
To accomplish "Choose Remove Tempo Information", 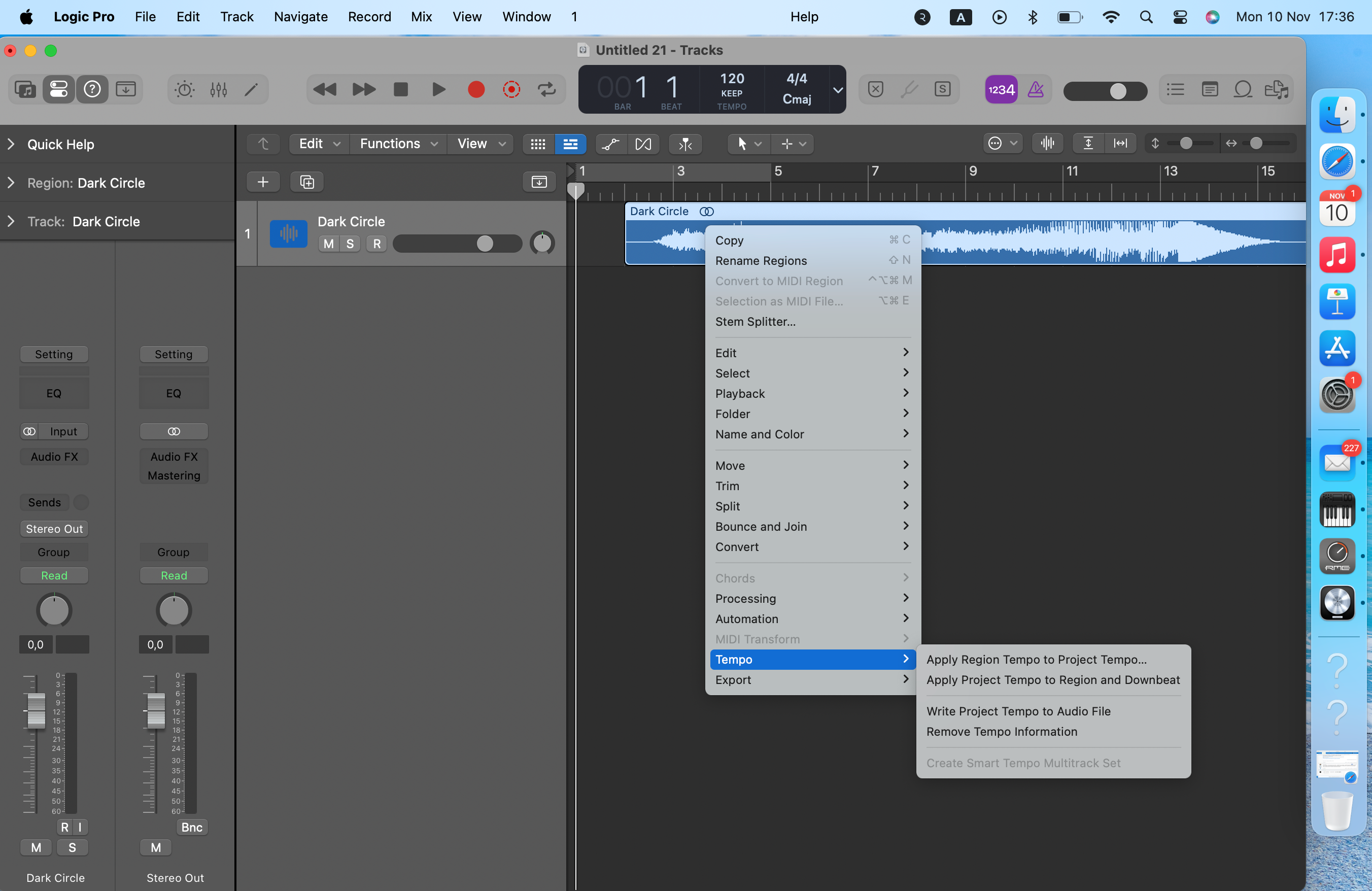I will tap(1001, 731).
